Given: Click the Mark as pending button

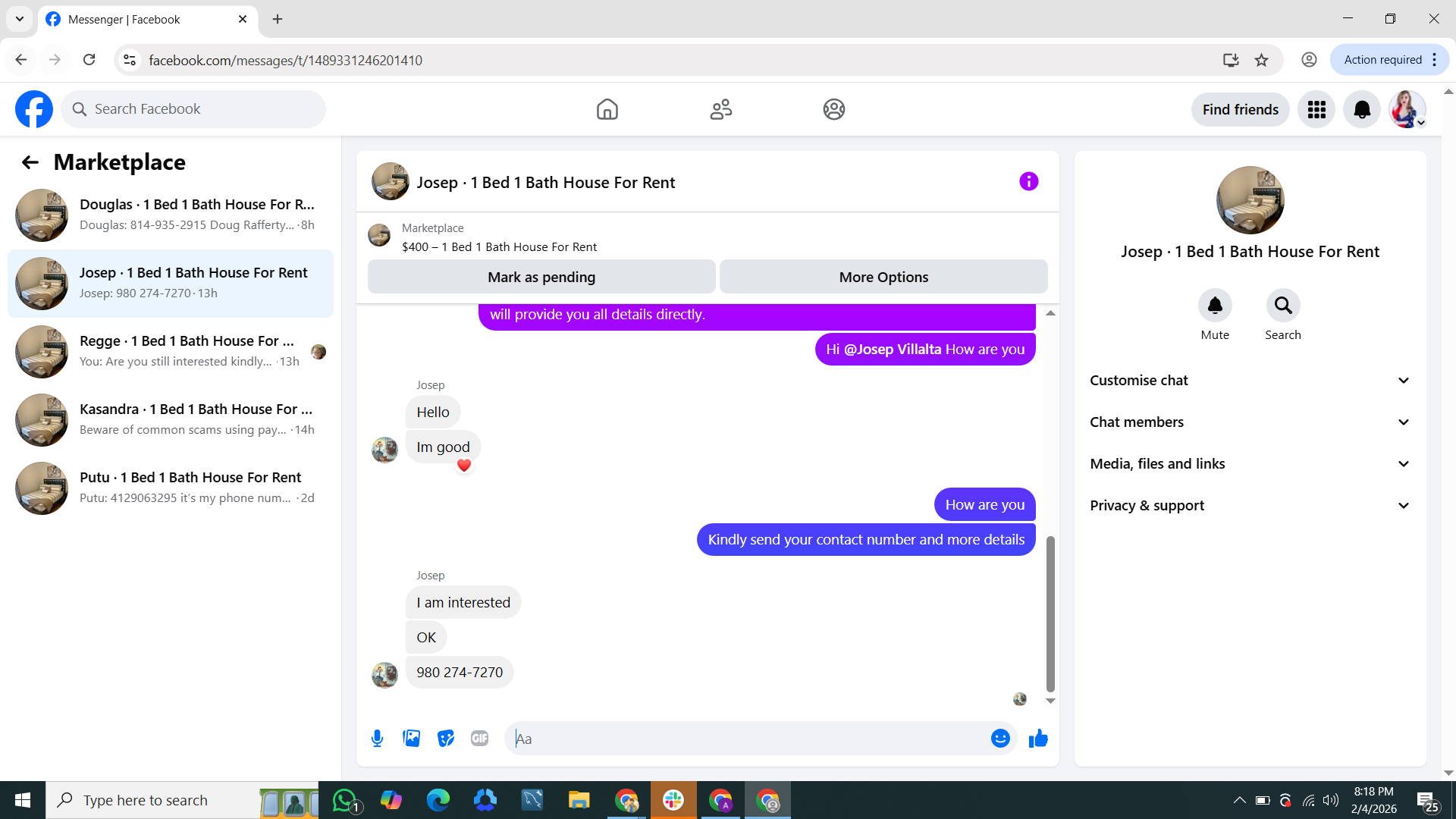Looking at the screenshot, I should click(541, 278).
